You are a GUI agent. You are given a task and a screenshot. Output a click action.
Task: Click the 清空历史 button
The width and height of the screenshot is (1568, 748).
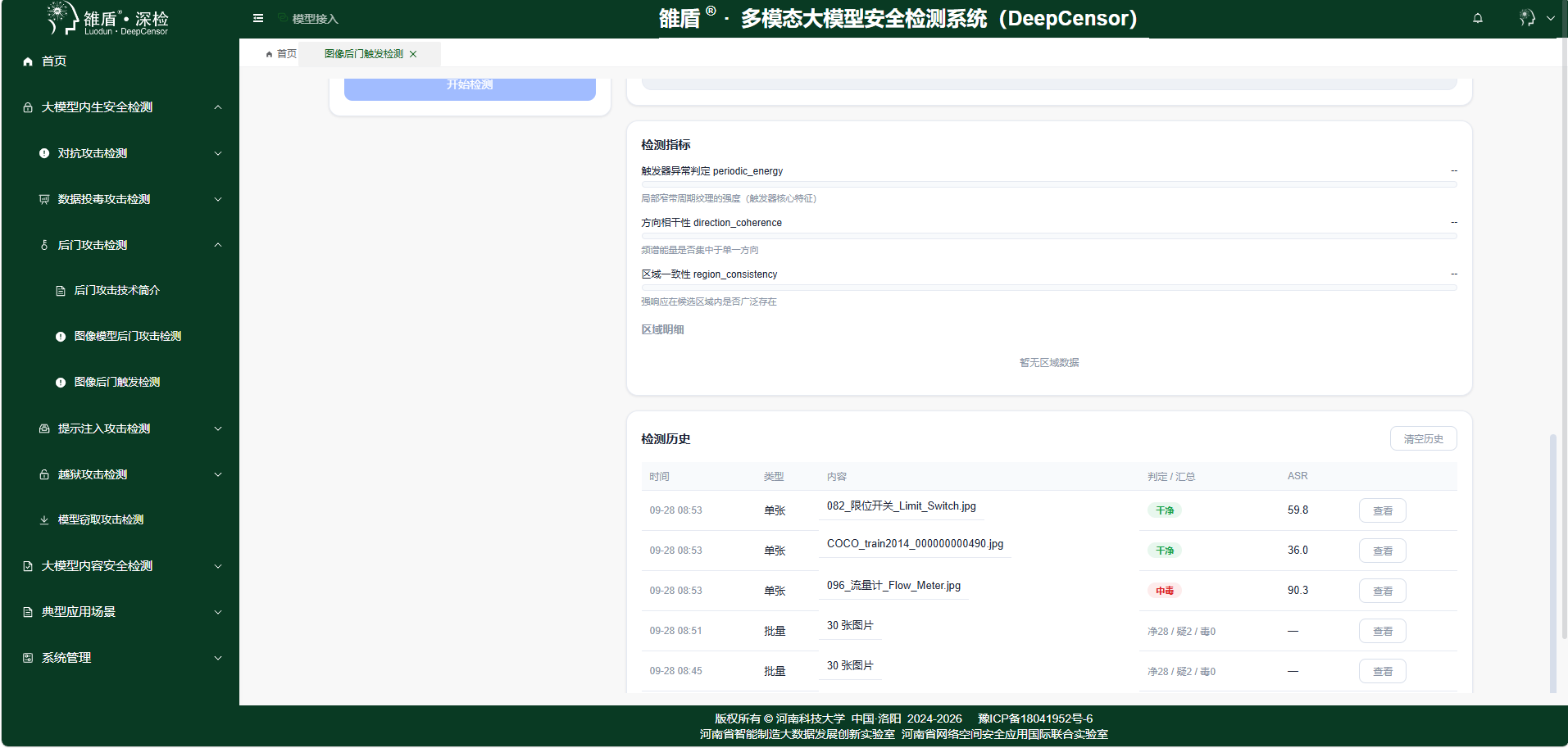1423,439
